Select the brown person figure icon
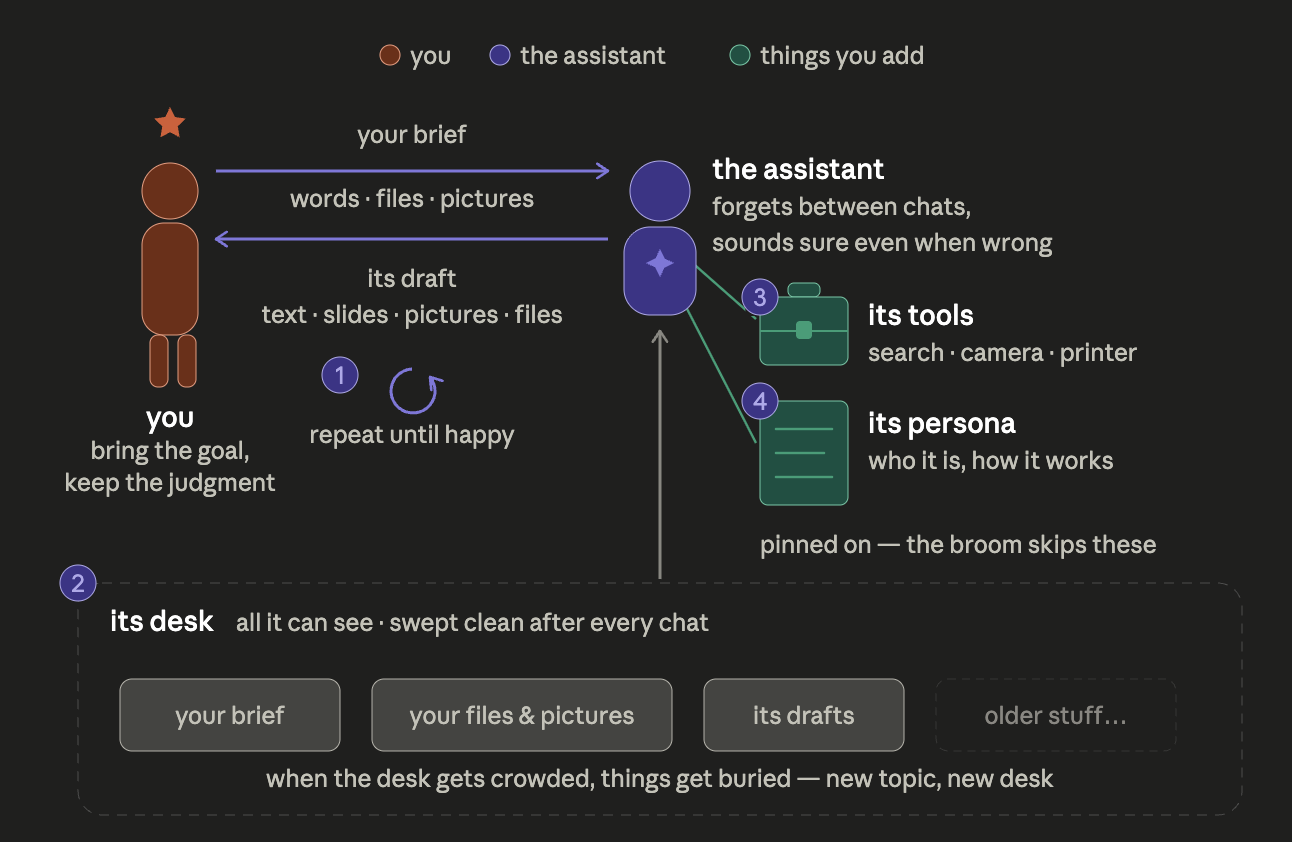Screen dimensions: 1292x842 [x=170, y=275]
